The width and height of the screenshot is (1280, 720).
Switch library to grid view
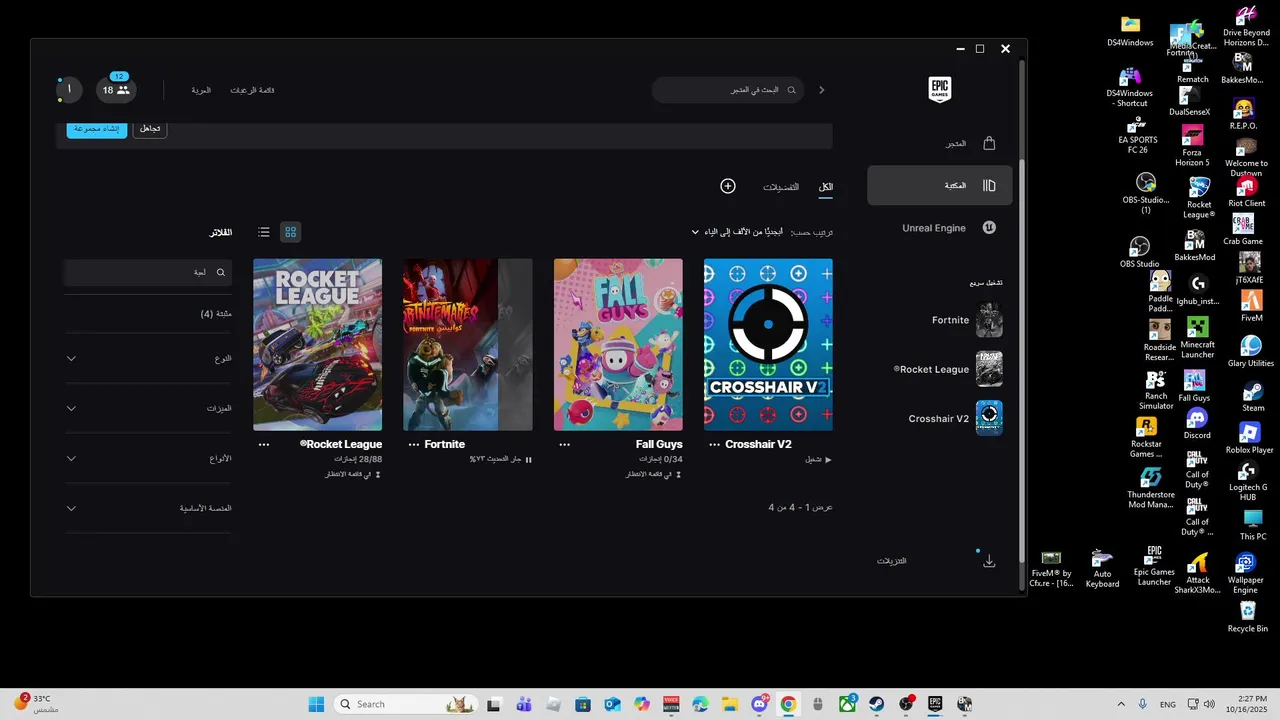[x=290, y=232]
